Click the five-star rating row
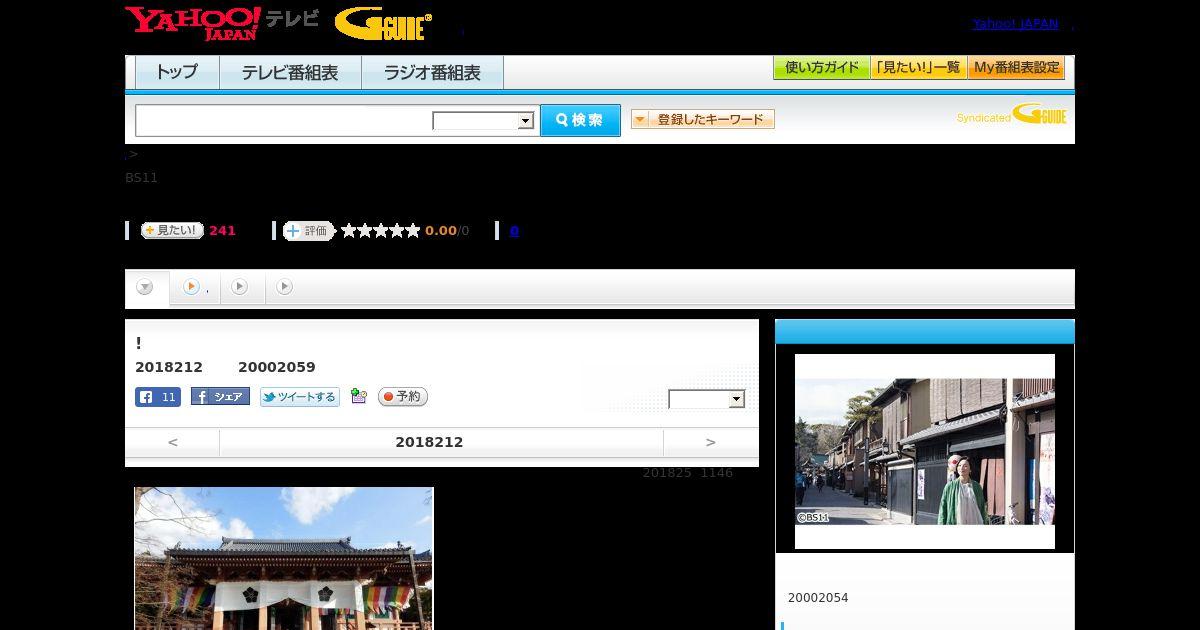 [x=380, y=231]
